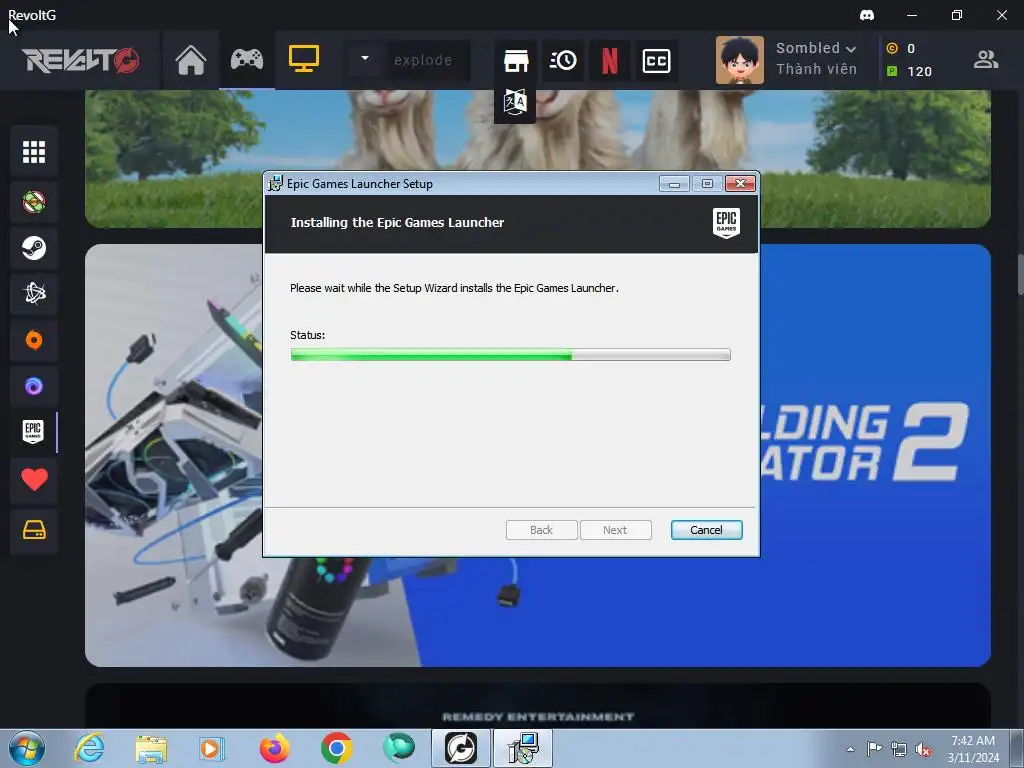Open favorites heart icon in sidebar
The image size is (1024, 768).
(34, 480)
